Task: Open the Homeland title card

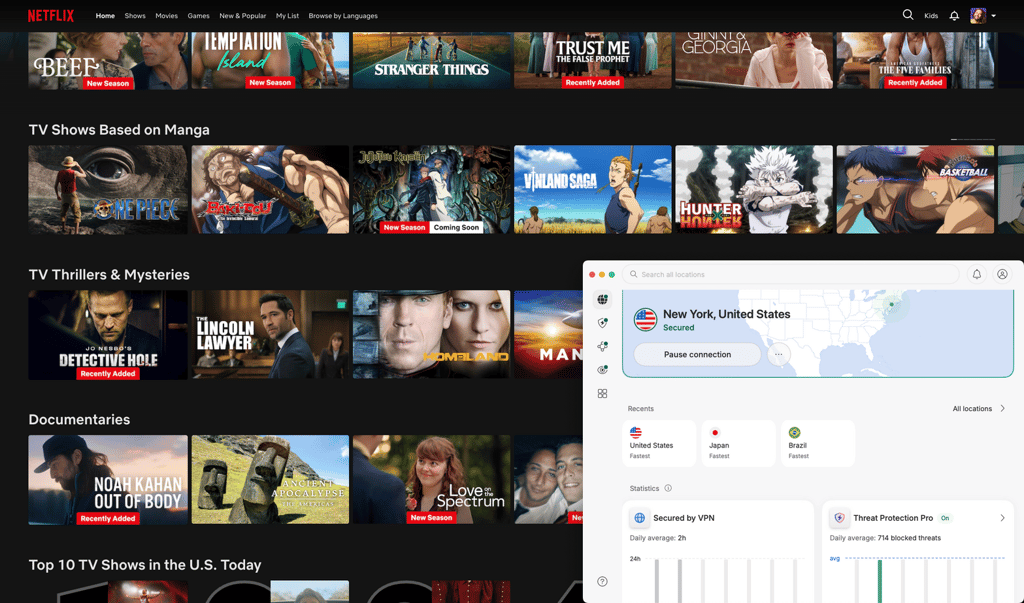Action: pos(432,334)
